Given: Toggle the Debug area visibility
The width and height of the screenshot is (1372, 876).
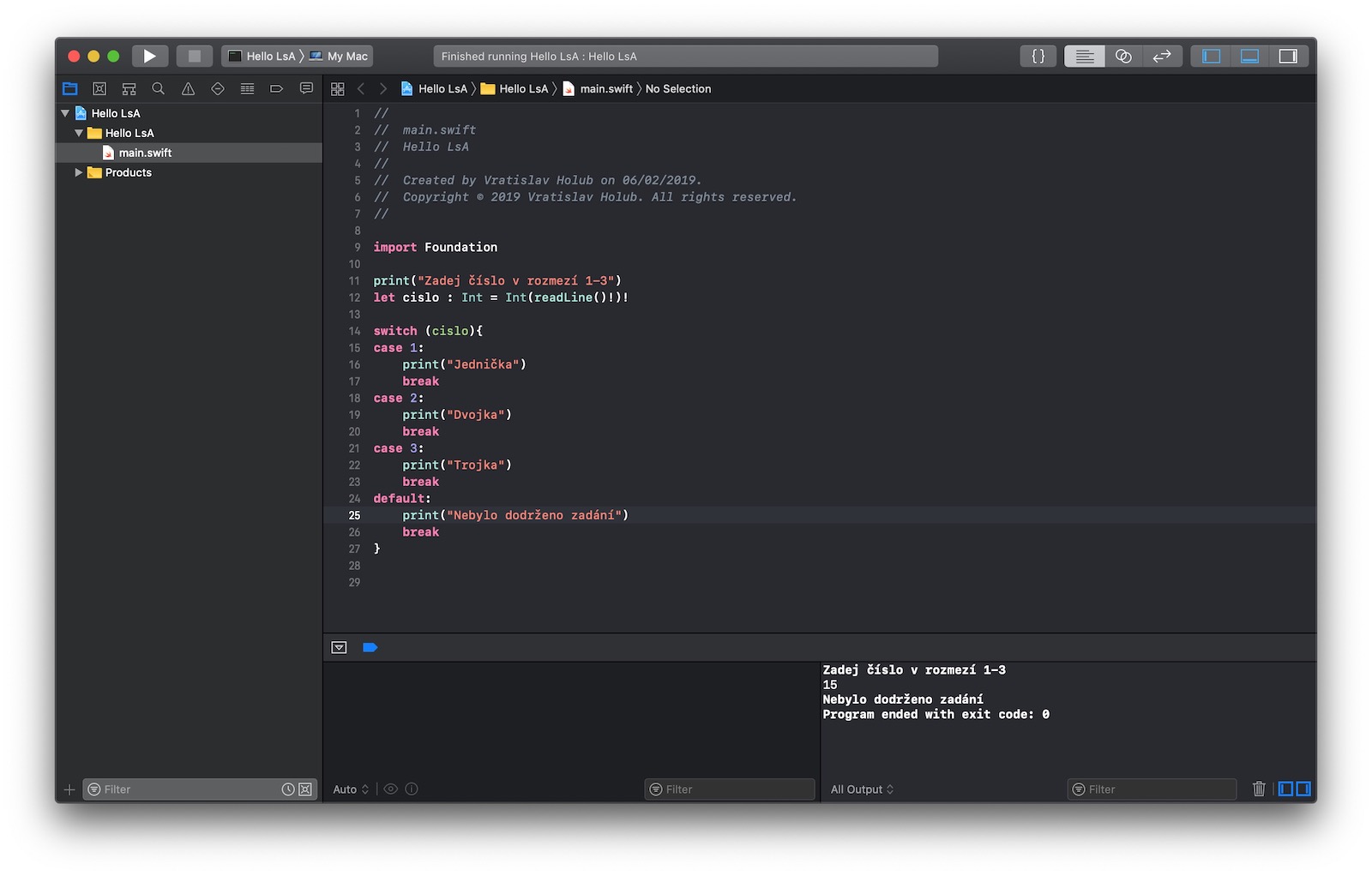Looking at the screenshot, I should (x=1249, y=57).
